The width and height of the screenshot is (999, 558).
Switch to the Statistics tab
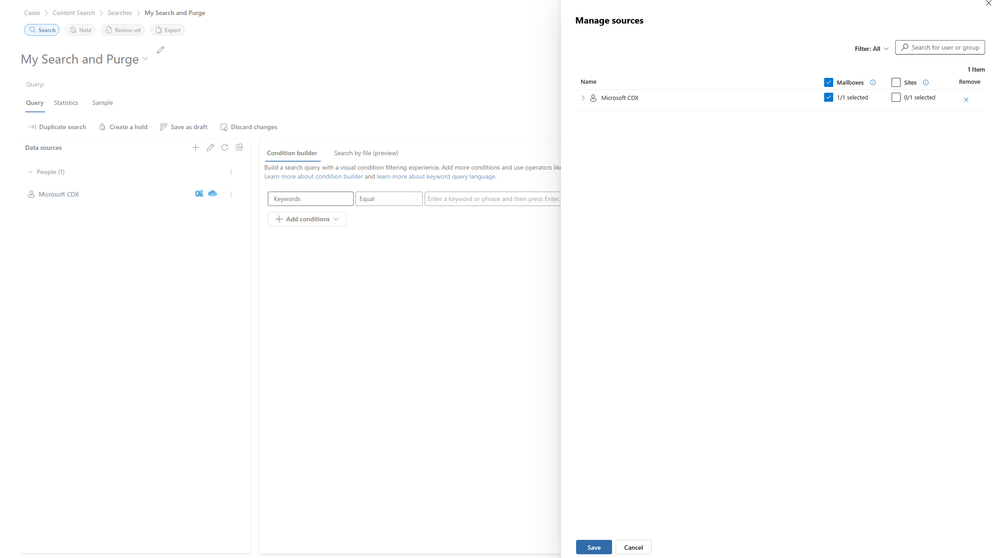tap(66, 103)
